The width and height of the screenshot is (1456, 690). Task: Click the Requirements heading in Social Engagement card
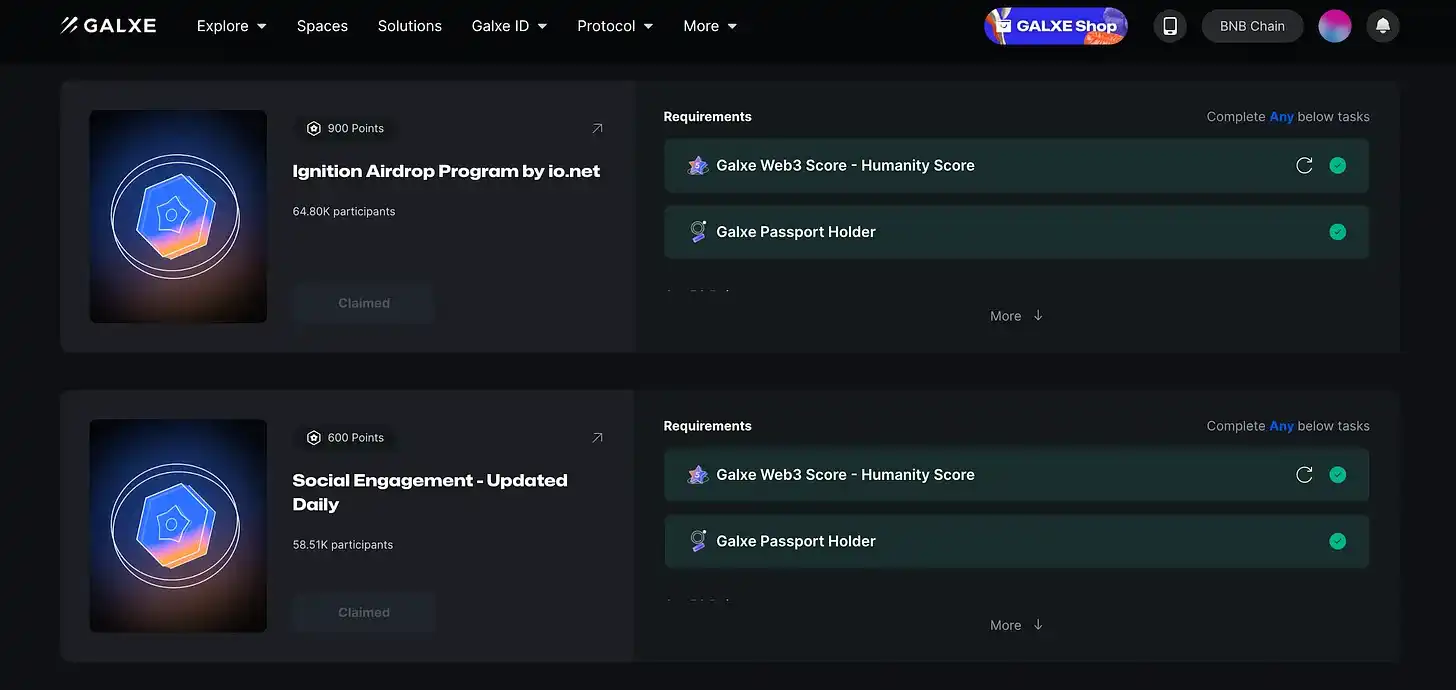point(708,426)
